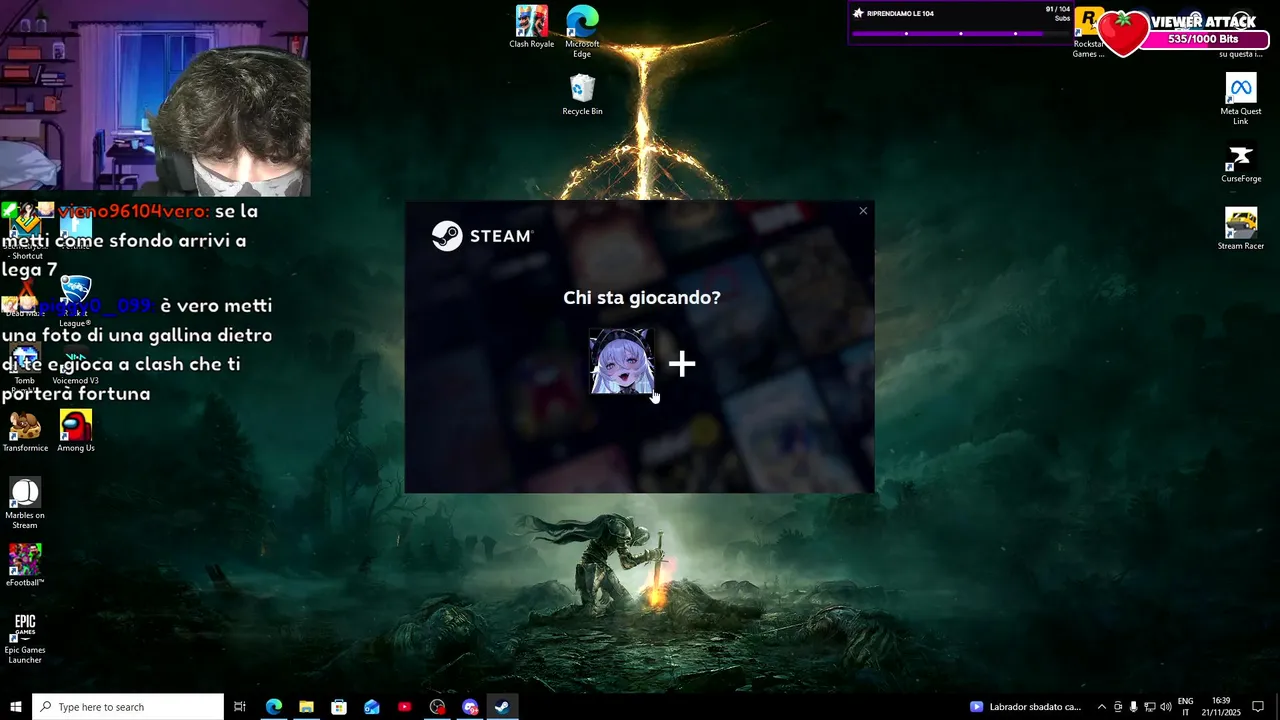This screenshot has width=1280, height=720.
Task: Open network settings tray icon
Action: 1150,707
